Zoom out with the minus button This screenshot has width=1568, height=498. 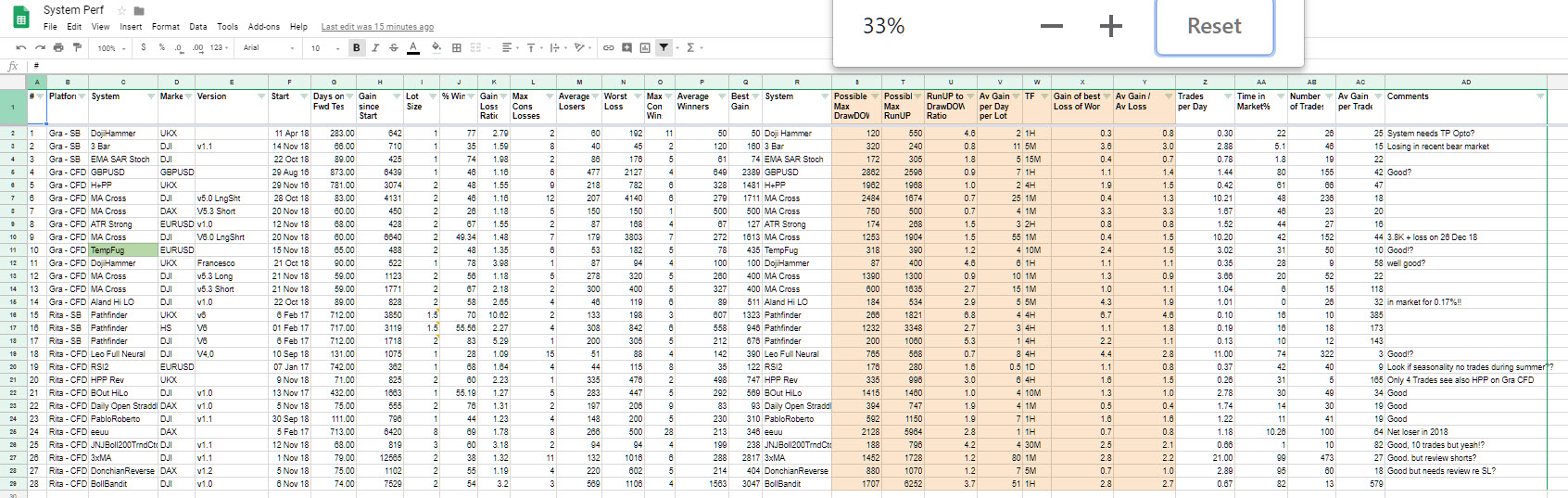1052,26
